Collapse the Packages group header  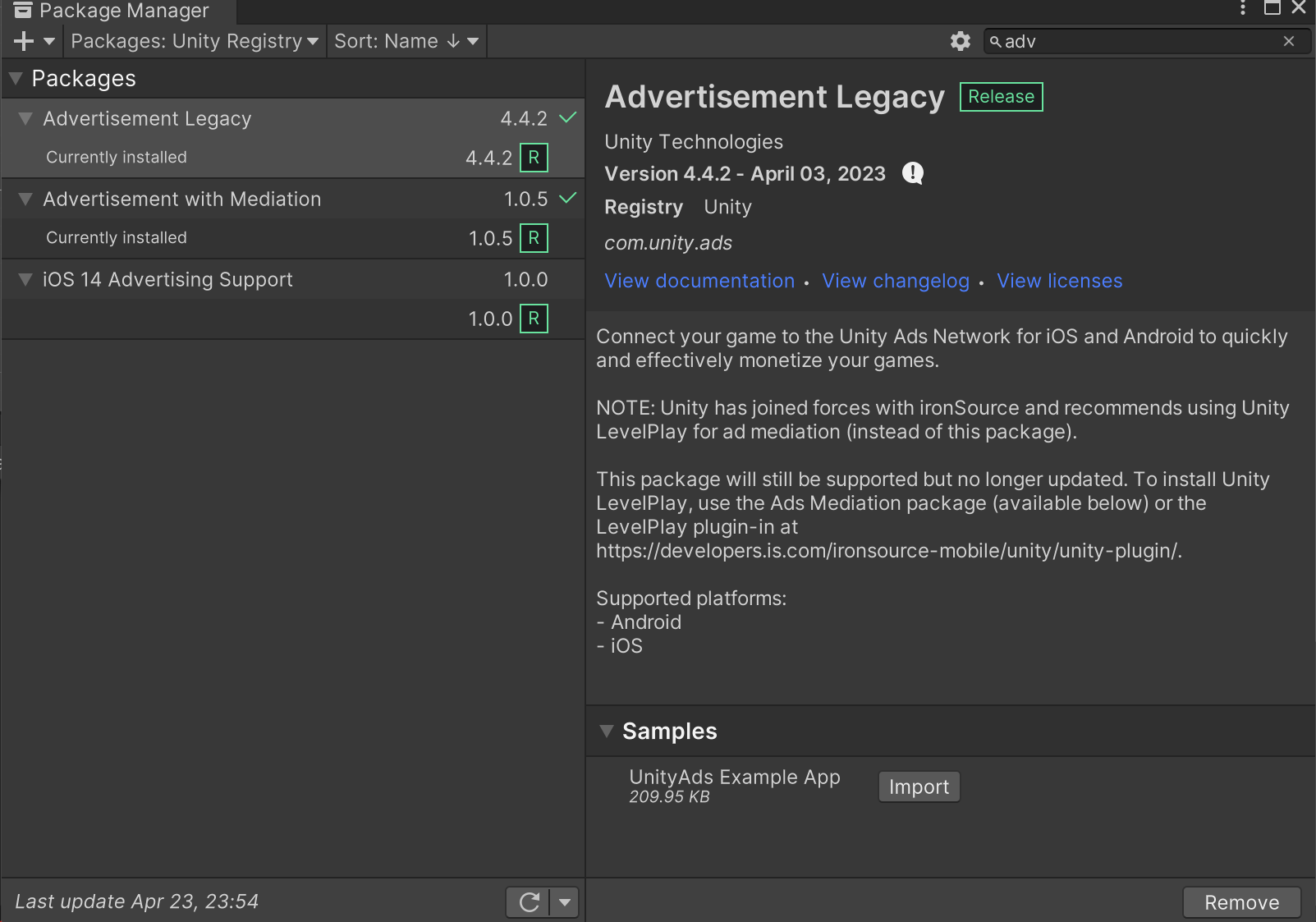click(16, 79)
